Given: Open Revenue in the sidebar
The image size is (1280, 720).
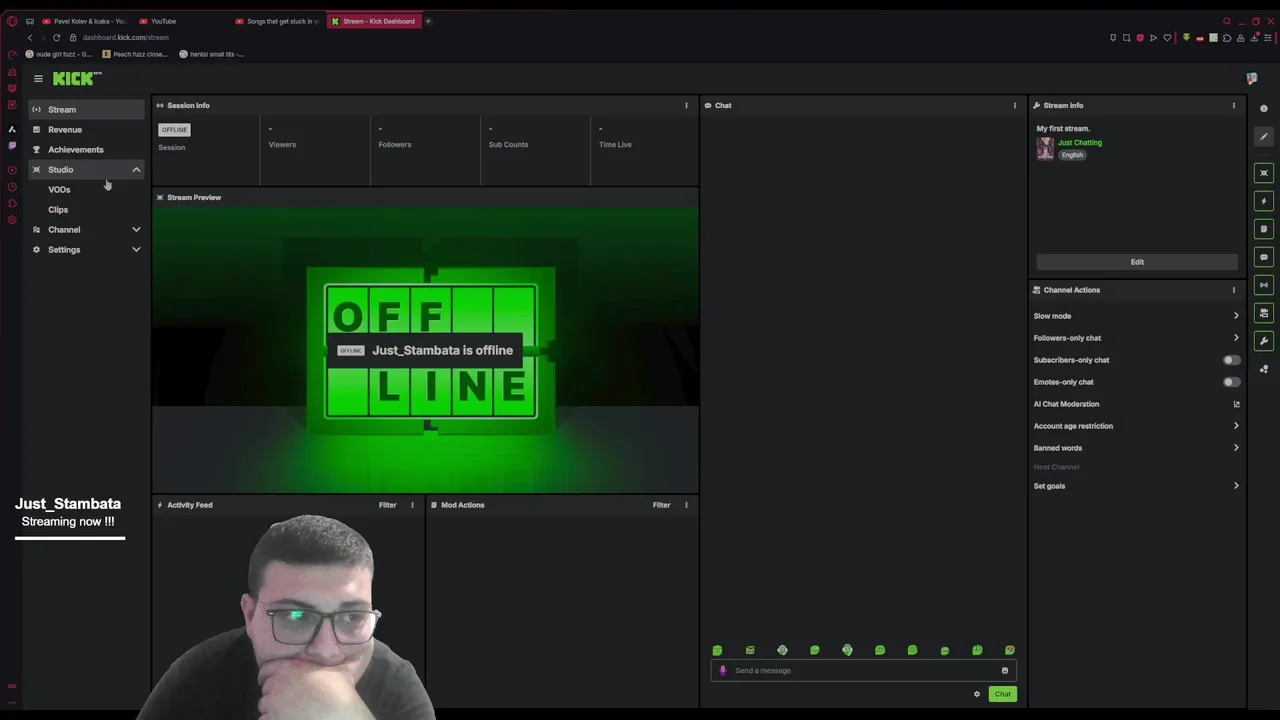Looking at the screenshot, I should point(86,130).
